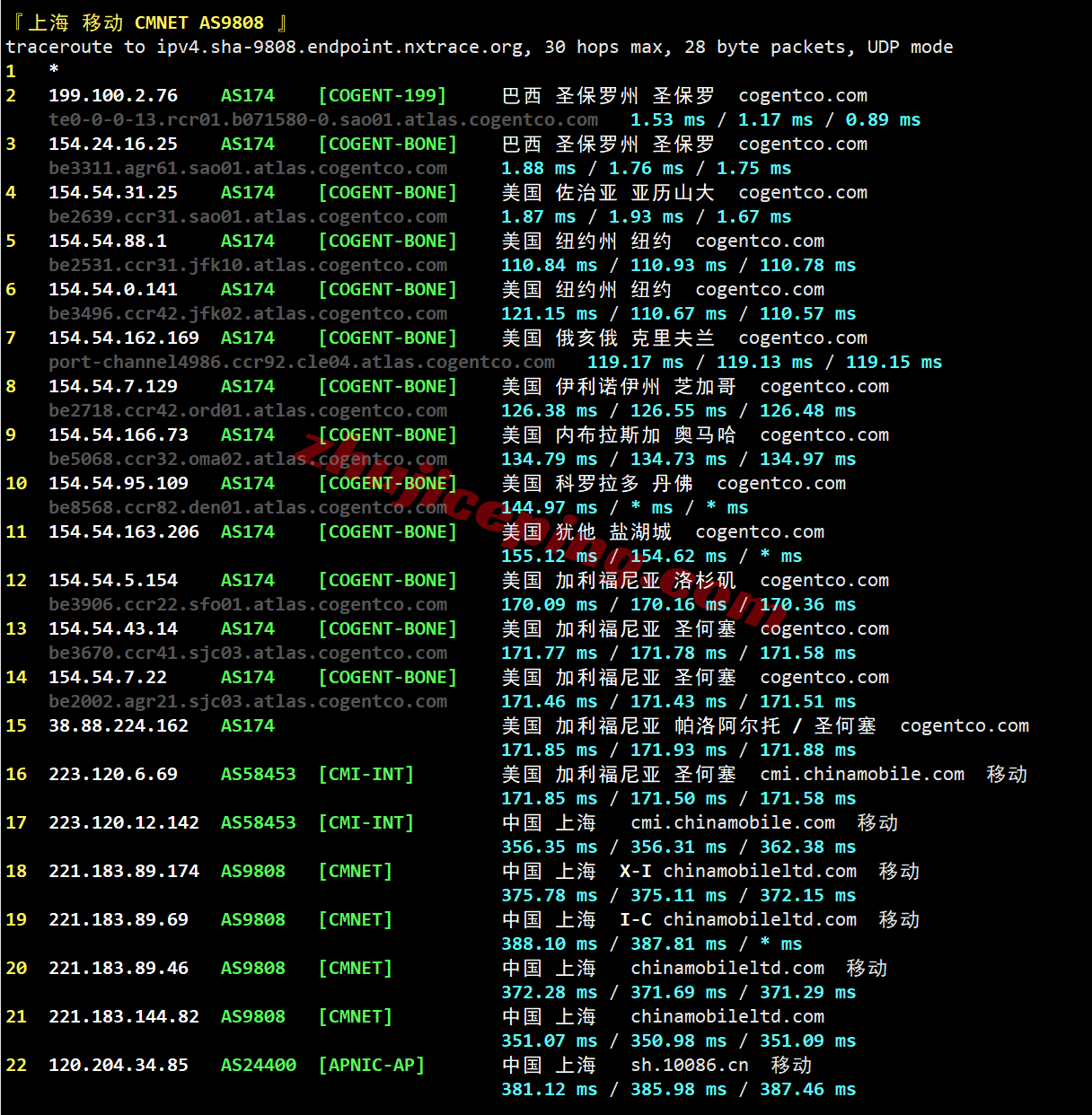
Task: Click the header title 上海 移动 CMNET AS9808
Action: [145, 22]
